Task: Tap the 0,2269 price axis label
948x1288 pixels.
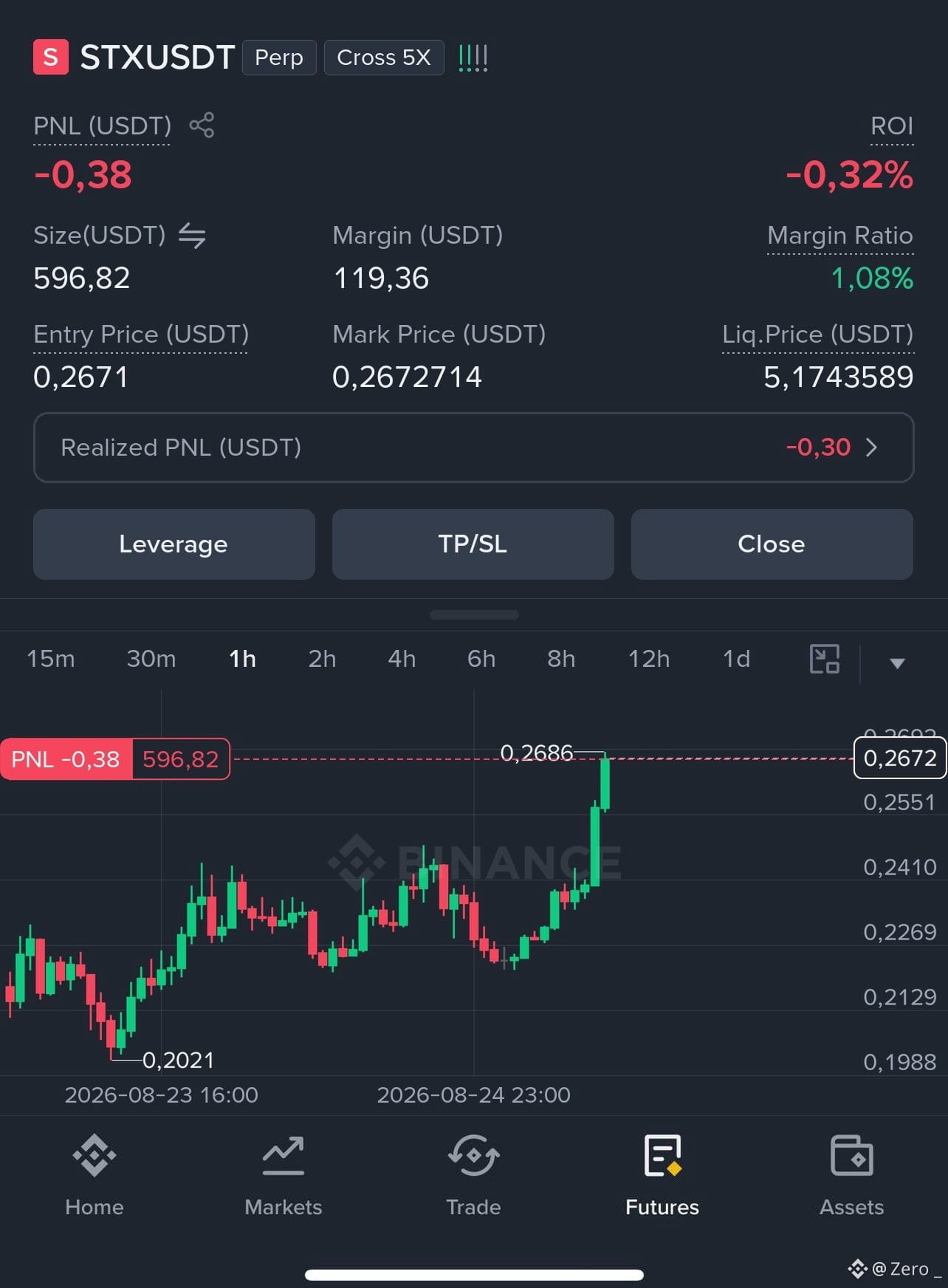Action: (900, 932)
